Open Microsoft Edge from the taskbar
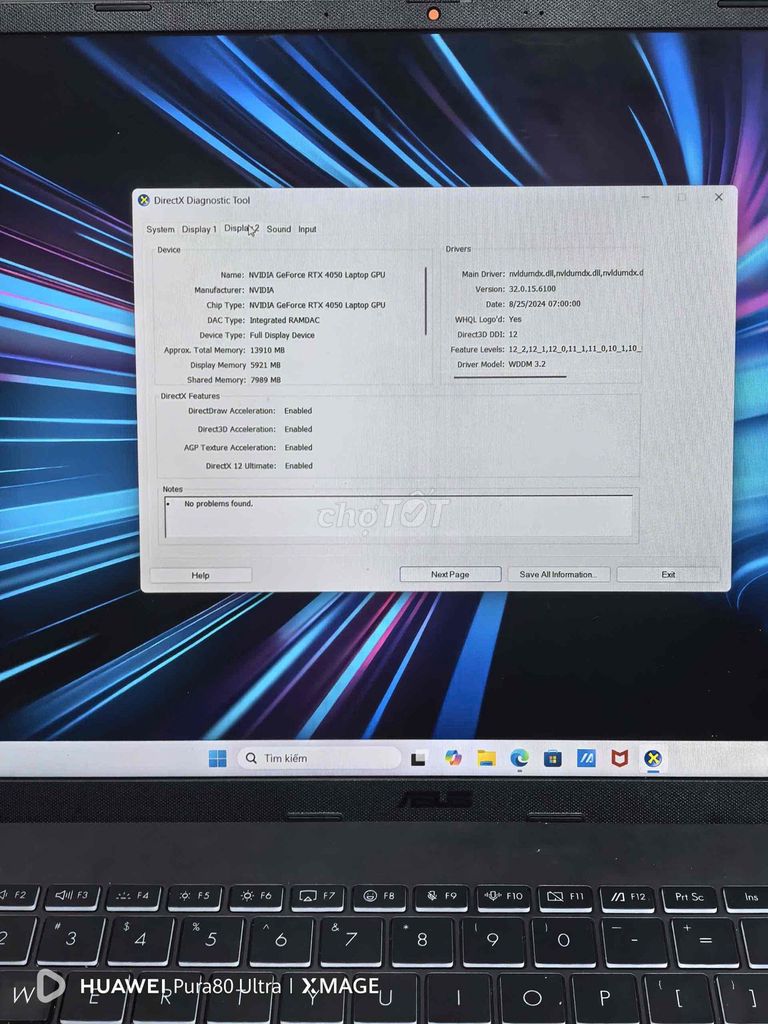Screen dimensions: 768x1024 (x=519, y=758)
